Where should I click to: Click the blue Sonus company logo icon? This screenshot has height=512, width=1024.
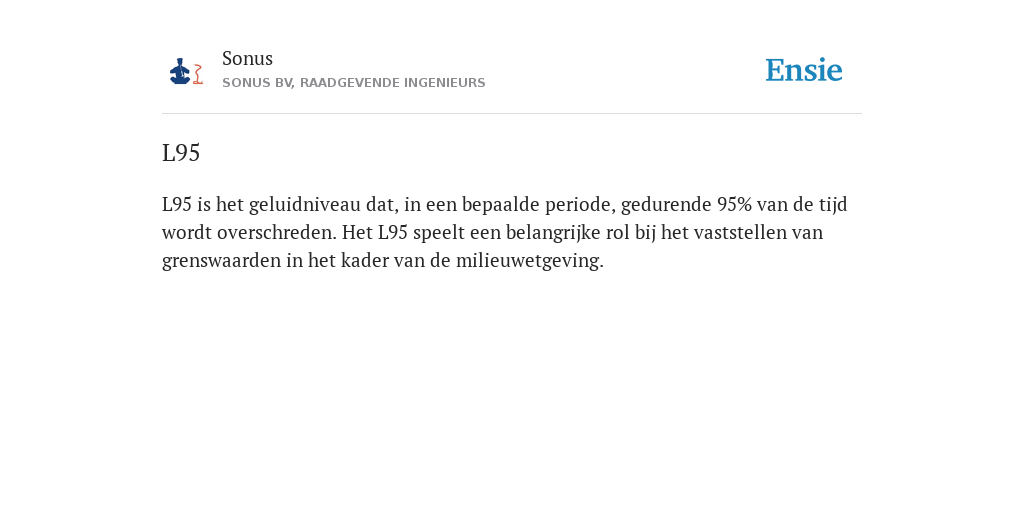pyautogui.click(x=180, y=71)
